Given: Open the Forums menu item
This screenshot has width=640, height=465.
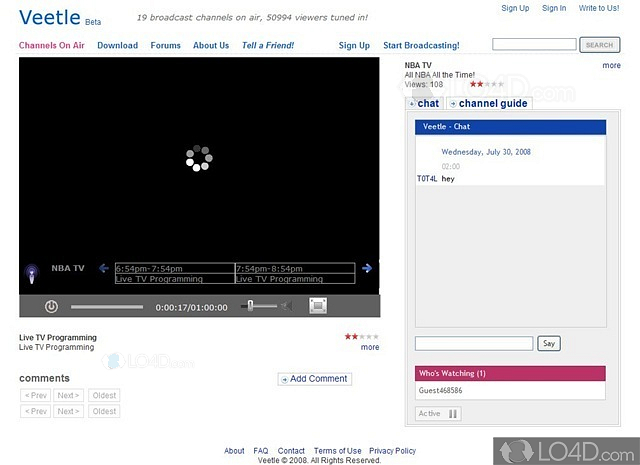Looking at the screenshot, I should [x=165, y=45].
